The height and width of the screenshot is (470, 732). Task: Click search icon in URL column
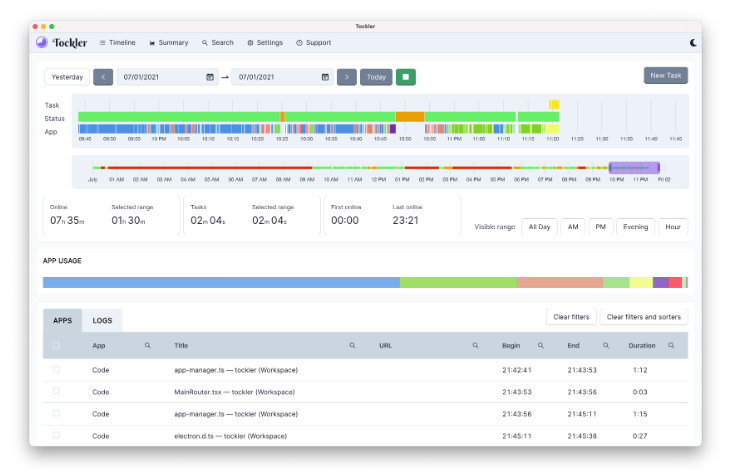tap(475, 346)
